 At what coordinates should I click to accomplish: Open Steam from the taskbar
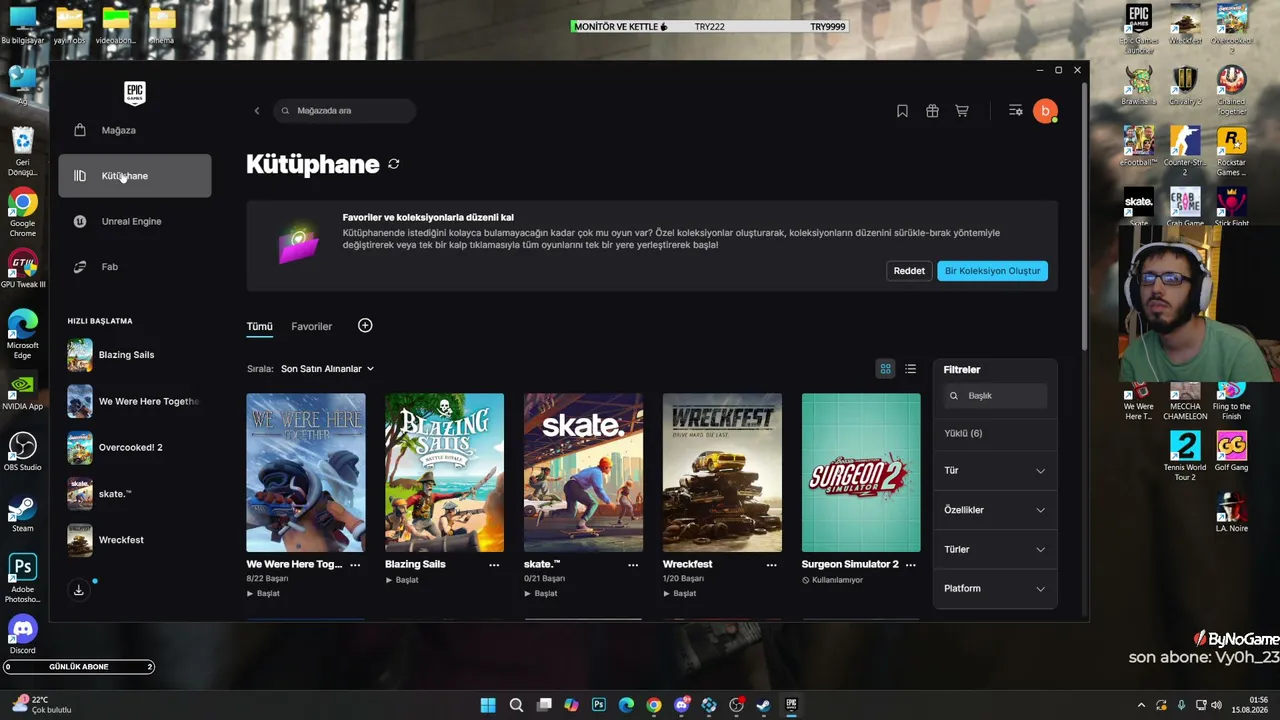763,705
